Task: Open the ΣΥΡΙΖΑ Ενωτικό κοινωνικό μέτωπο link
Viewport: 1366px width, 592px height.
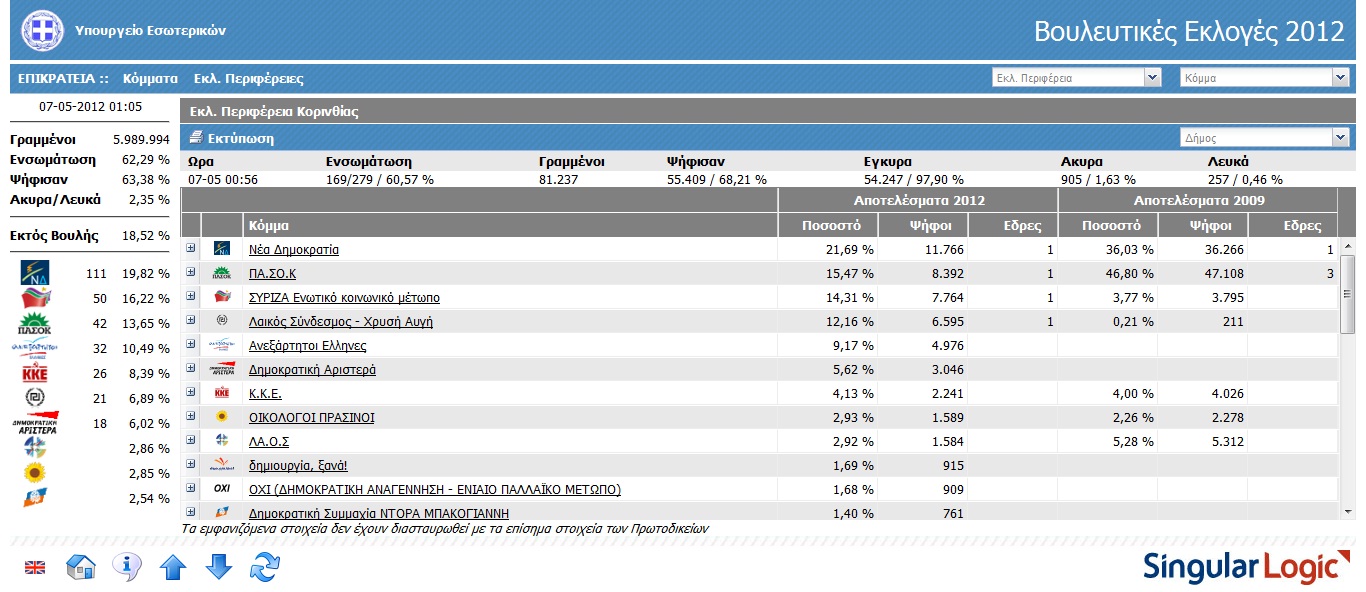Action: coord(344,298)
